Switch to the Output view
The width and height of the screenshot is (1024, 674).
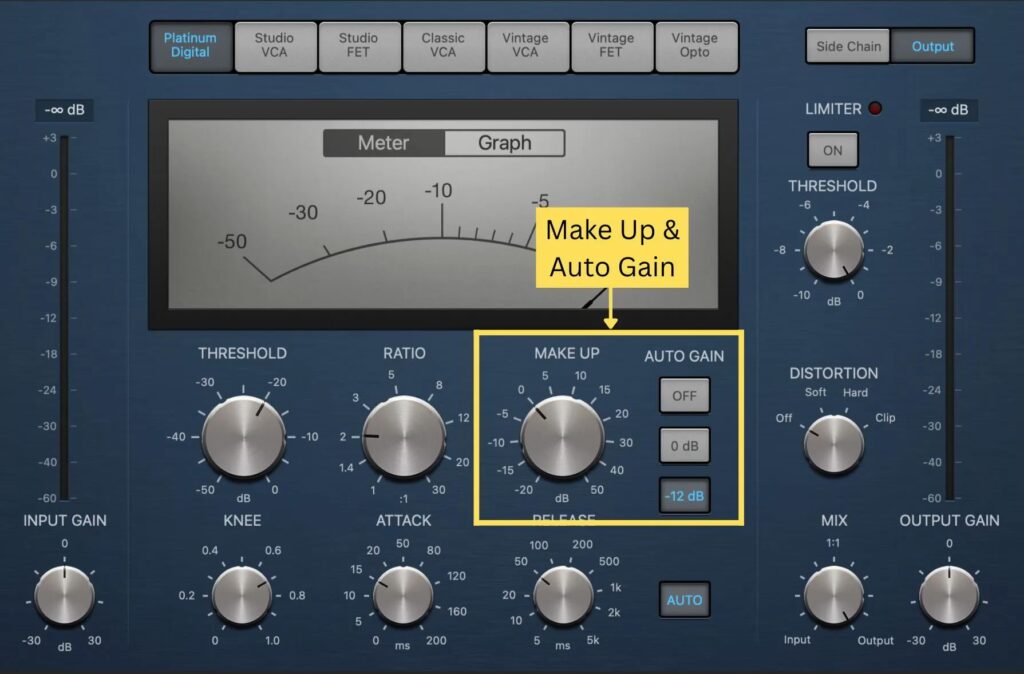[932, 46]
